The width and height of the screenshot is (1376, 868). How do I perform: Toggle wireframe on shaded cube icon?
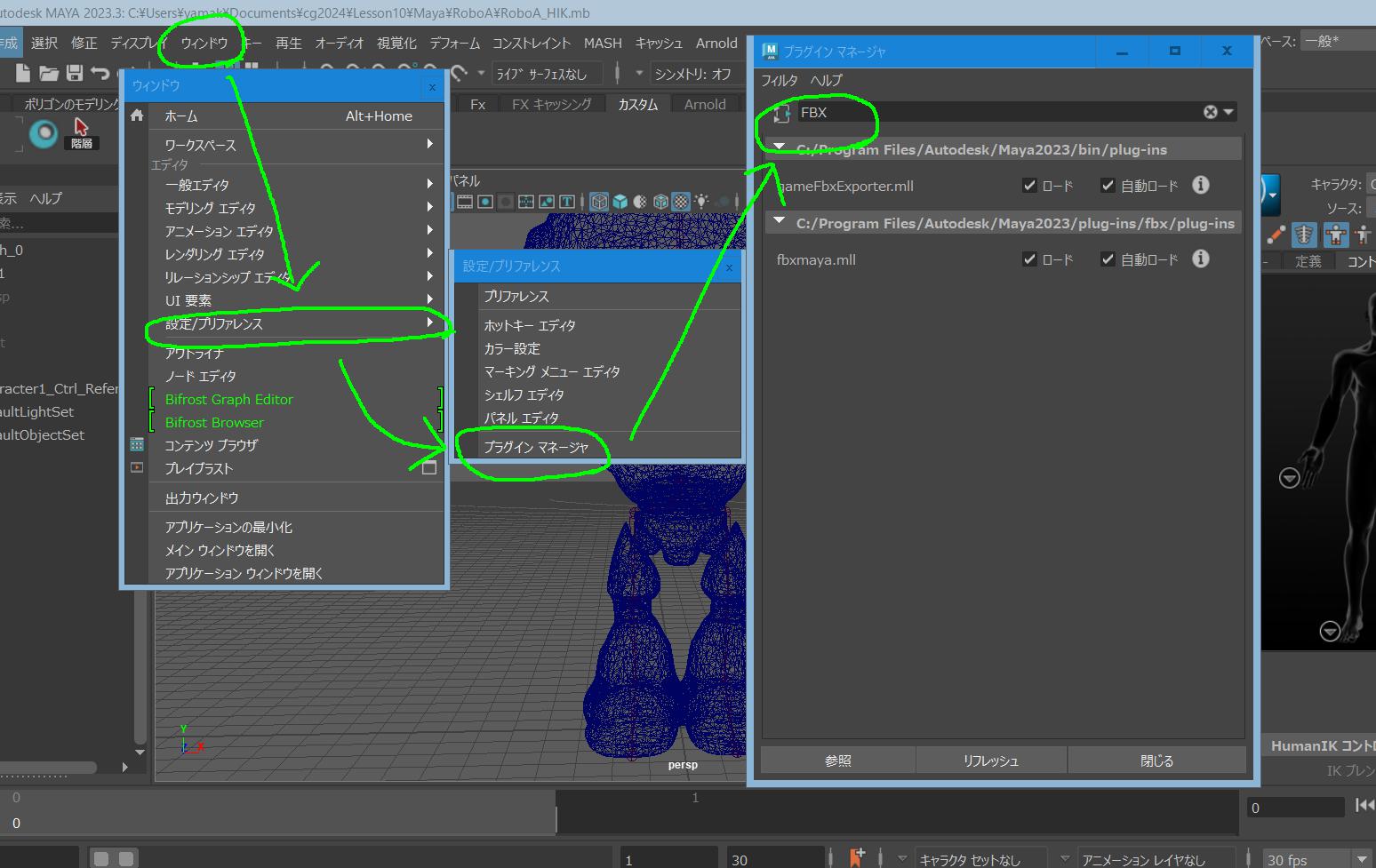660,202
